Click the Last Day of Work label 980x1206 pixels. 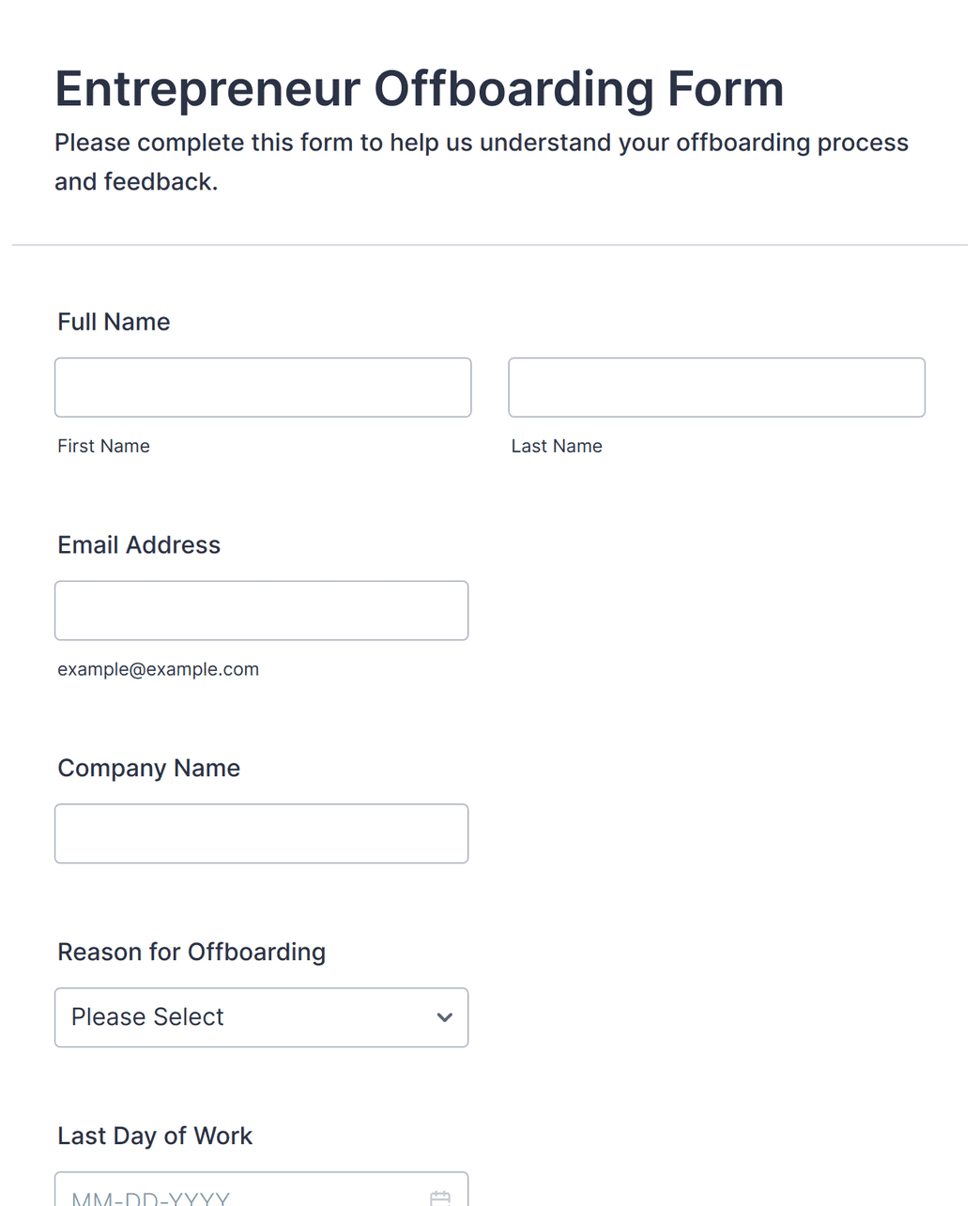155,1136
